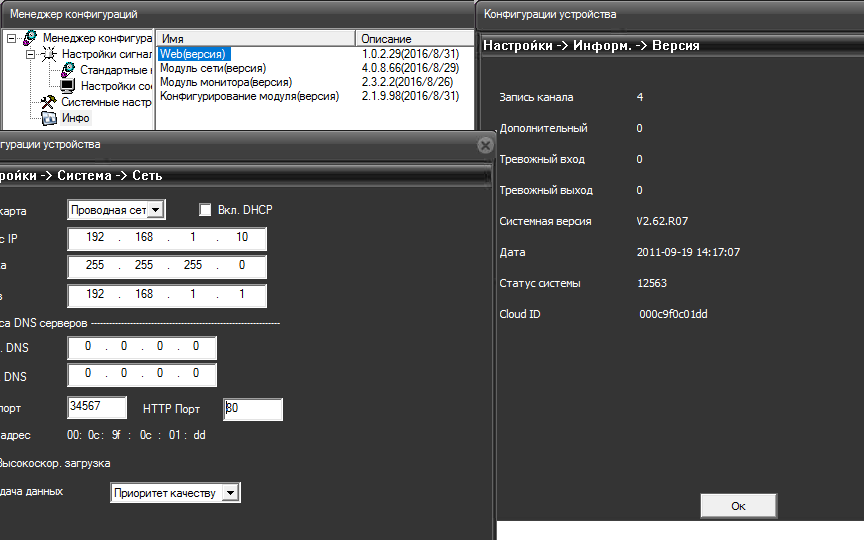Click the Имя column header

pos(255,39)
